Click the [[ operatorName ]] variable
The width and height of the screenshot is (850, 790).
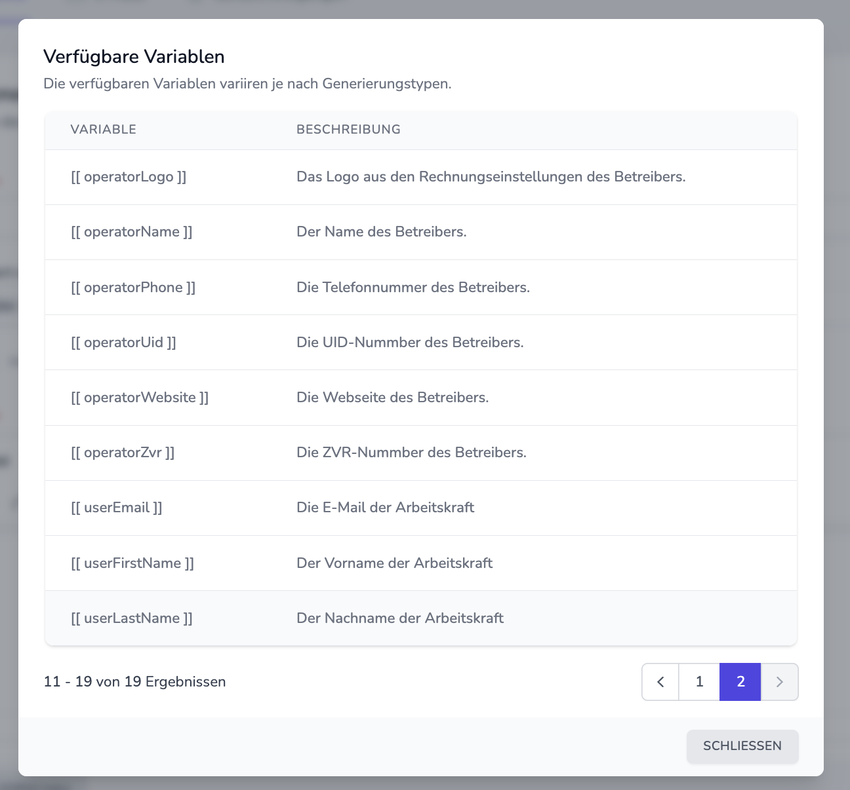pos(131,232)
